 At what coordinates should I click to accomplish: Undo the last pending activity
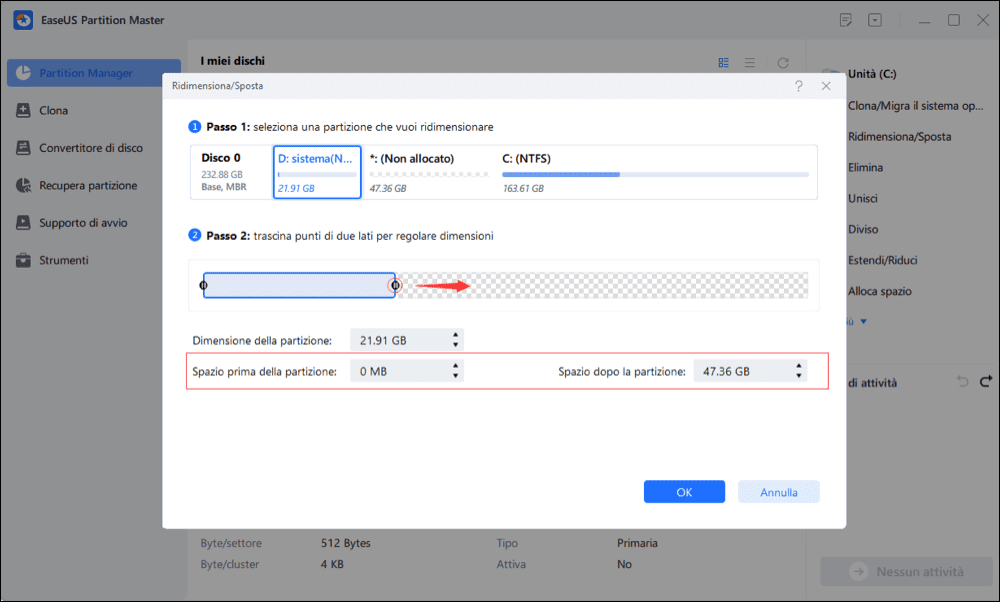(x=963, y=381)
